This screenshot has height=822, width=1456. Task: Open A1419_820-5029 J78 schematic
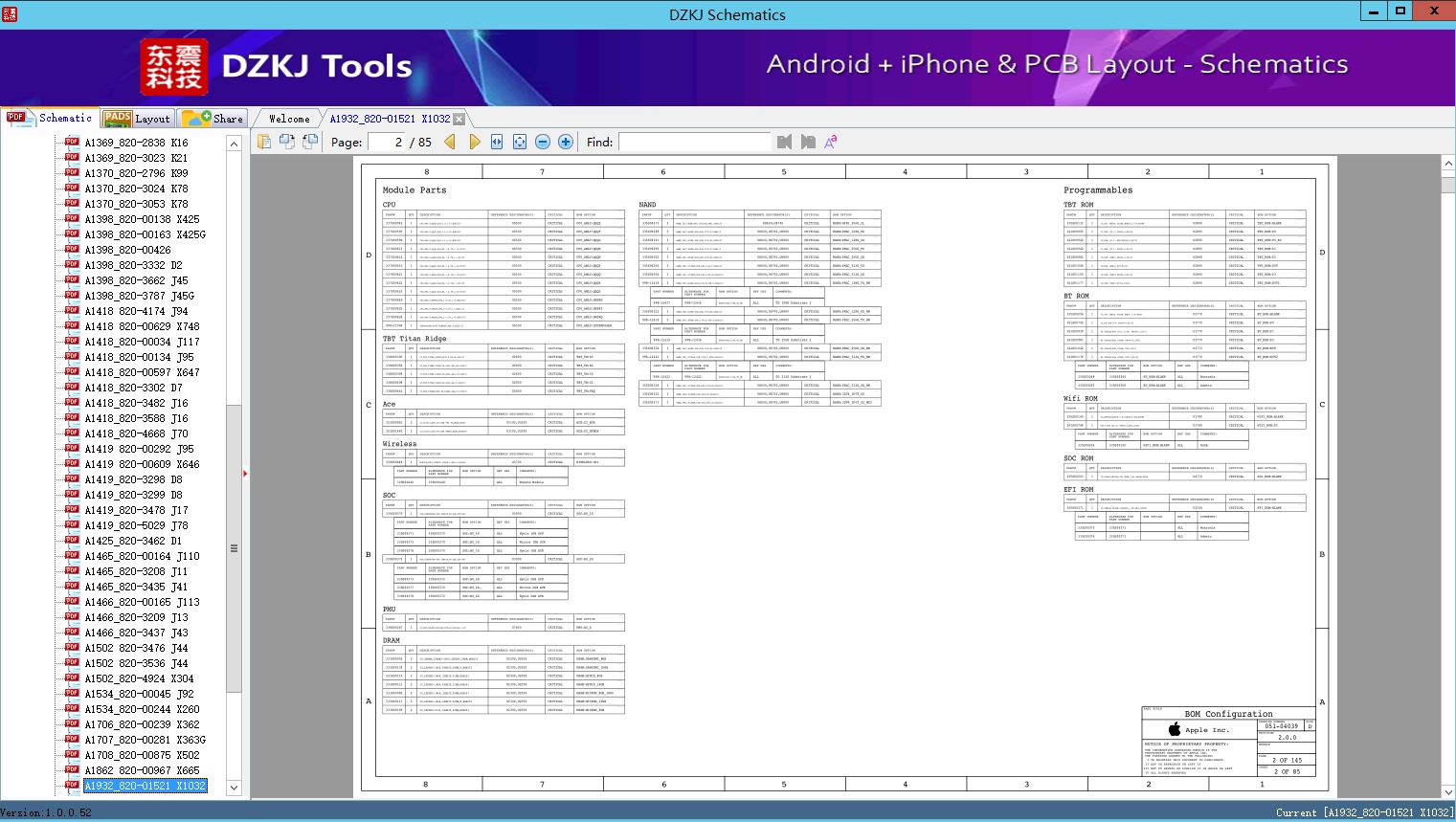[x=136, y=525]
